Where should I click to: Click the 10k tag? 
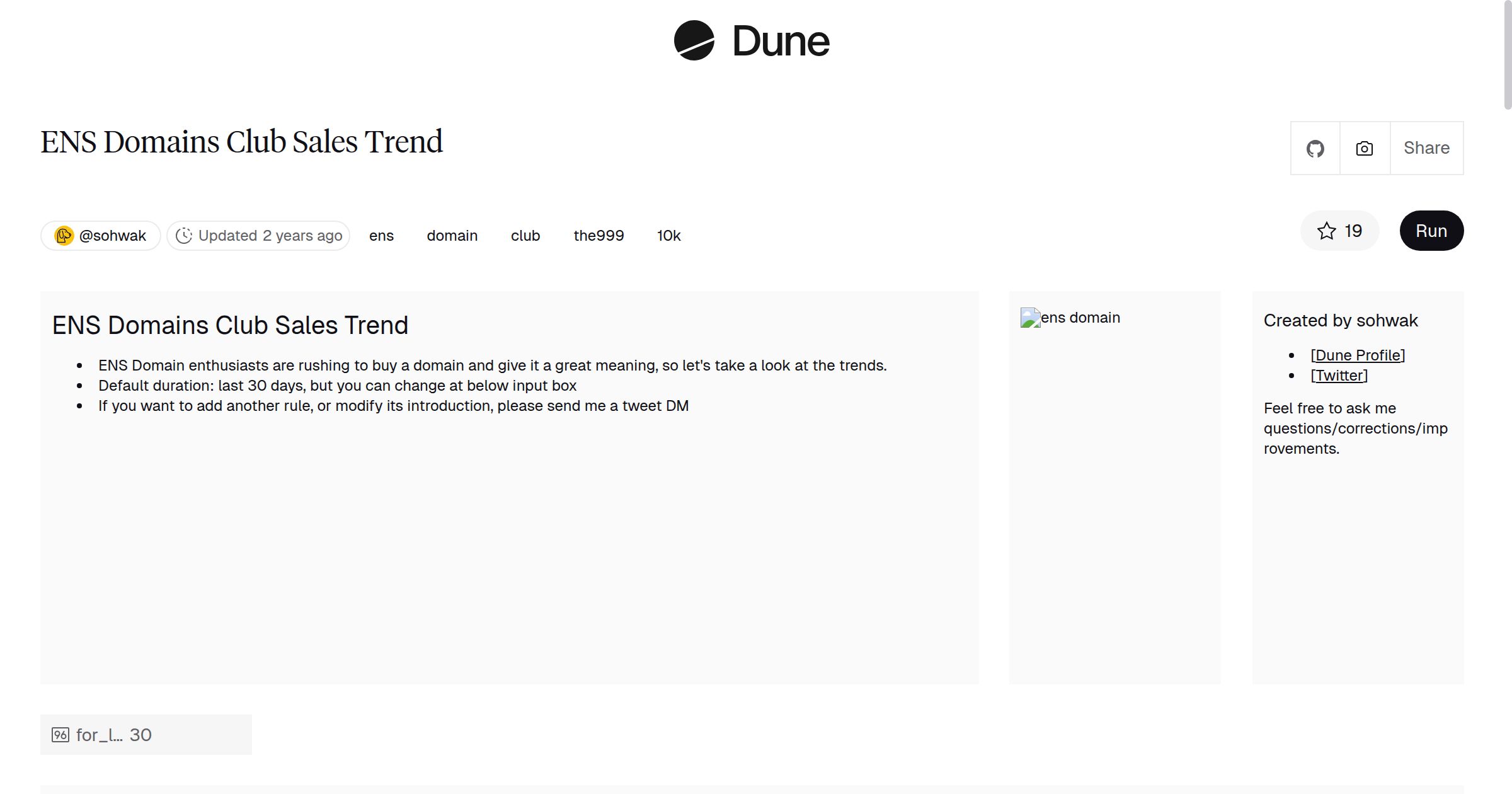[668, 235]
